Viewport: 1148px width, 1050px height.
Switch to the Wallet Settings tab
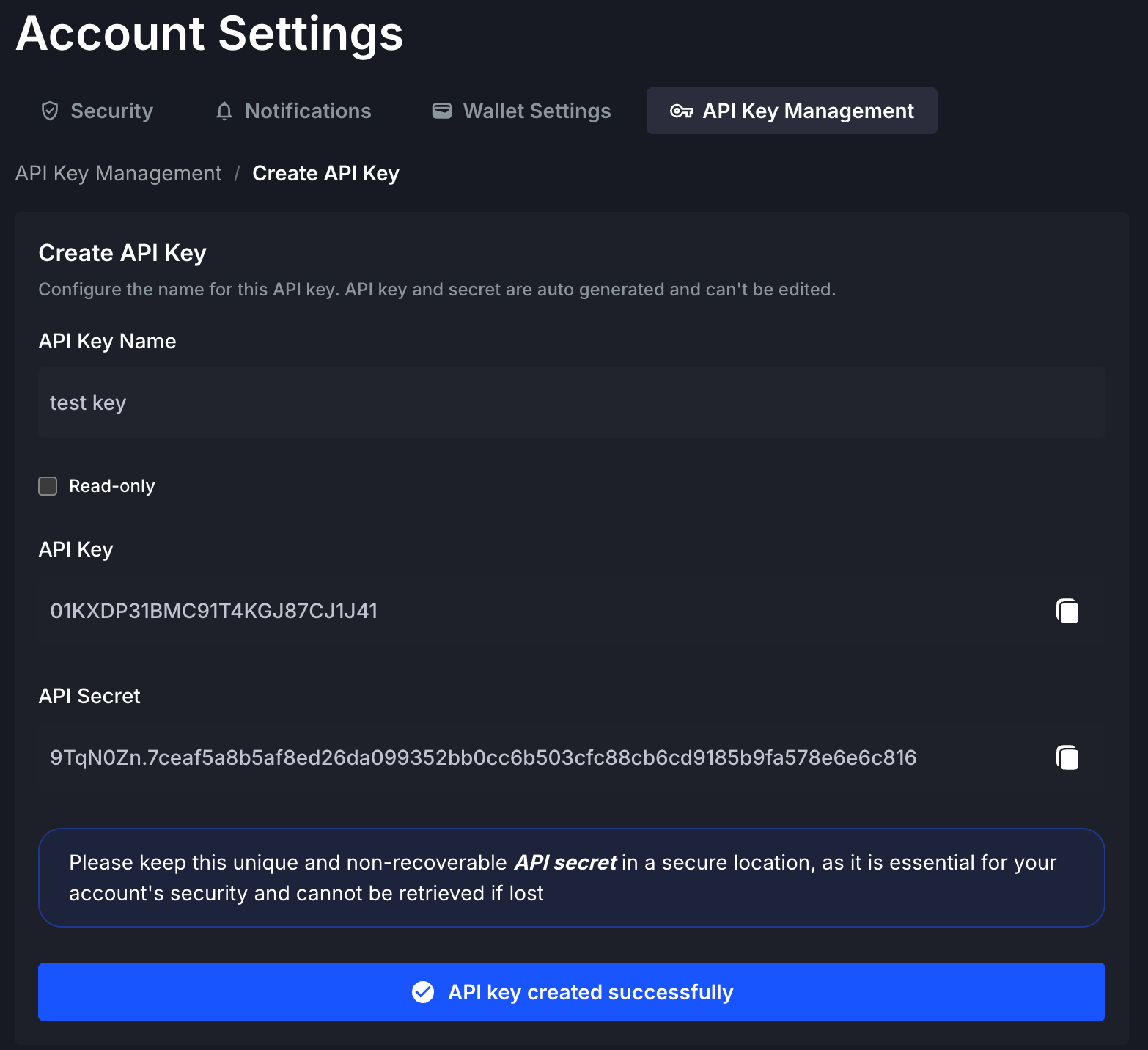521,111
